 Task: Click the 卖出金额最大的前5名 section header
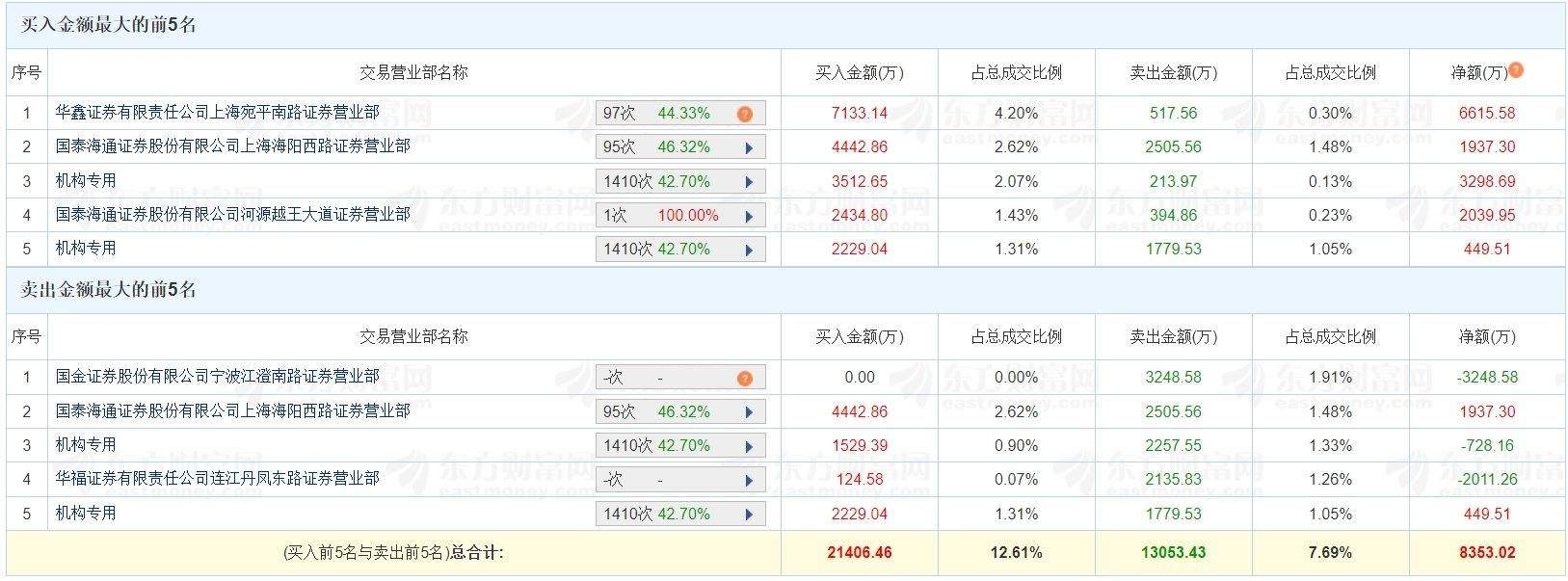[109, 290]
